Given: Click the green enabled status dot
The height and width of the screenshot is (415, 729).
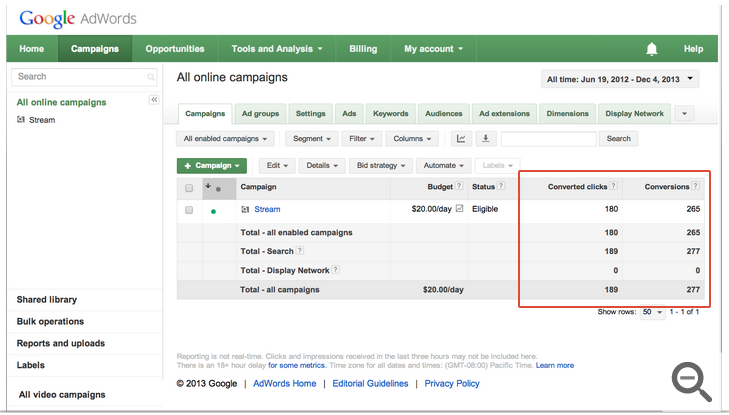Looking at the screenshot, I should click(213, 211).
